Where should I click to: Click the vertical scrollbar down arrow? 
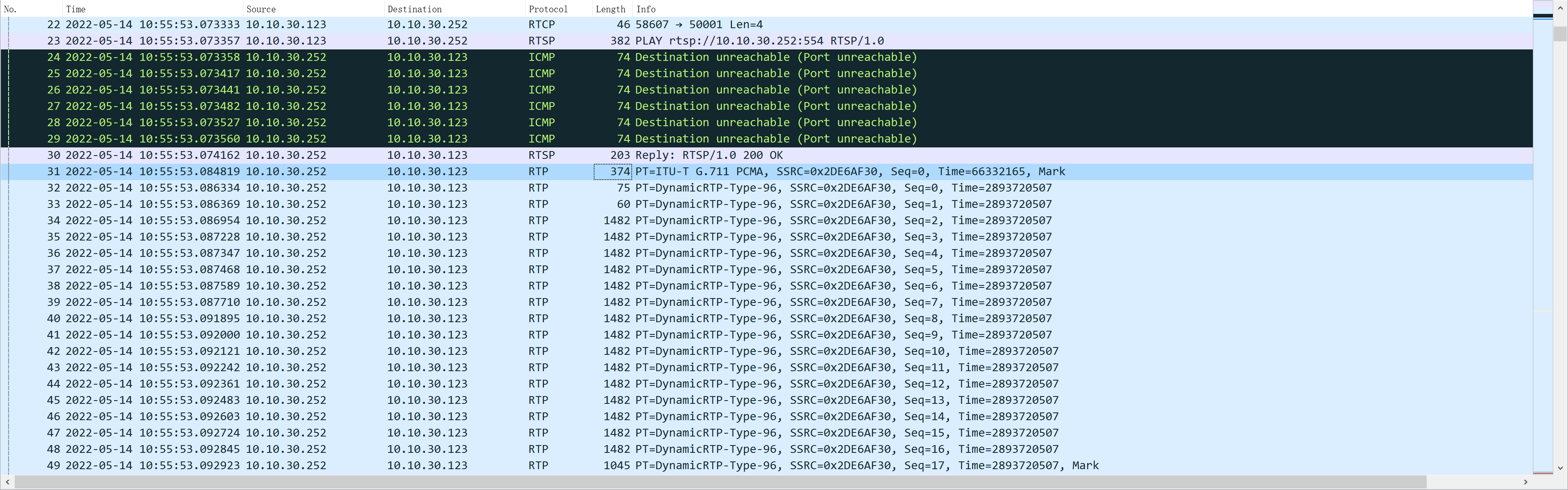(x=1560, y=468)
